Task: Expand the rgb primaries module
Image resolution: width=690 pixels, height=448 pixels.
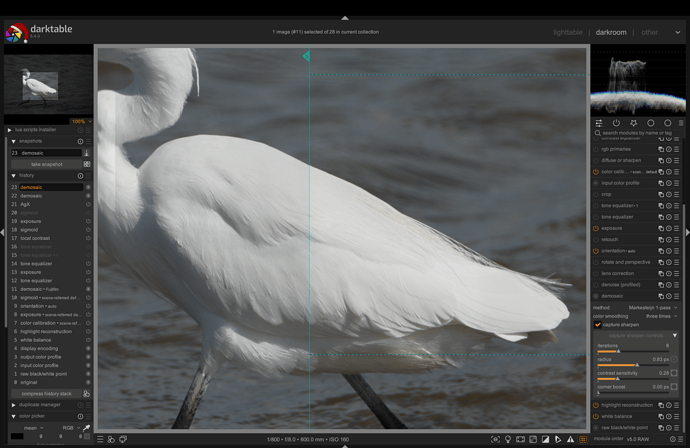Action: pos(616,149)
